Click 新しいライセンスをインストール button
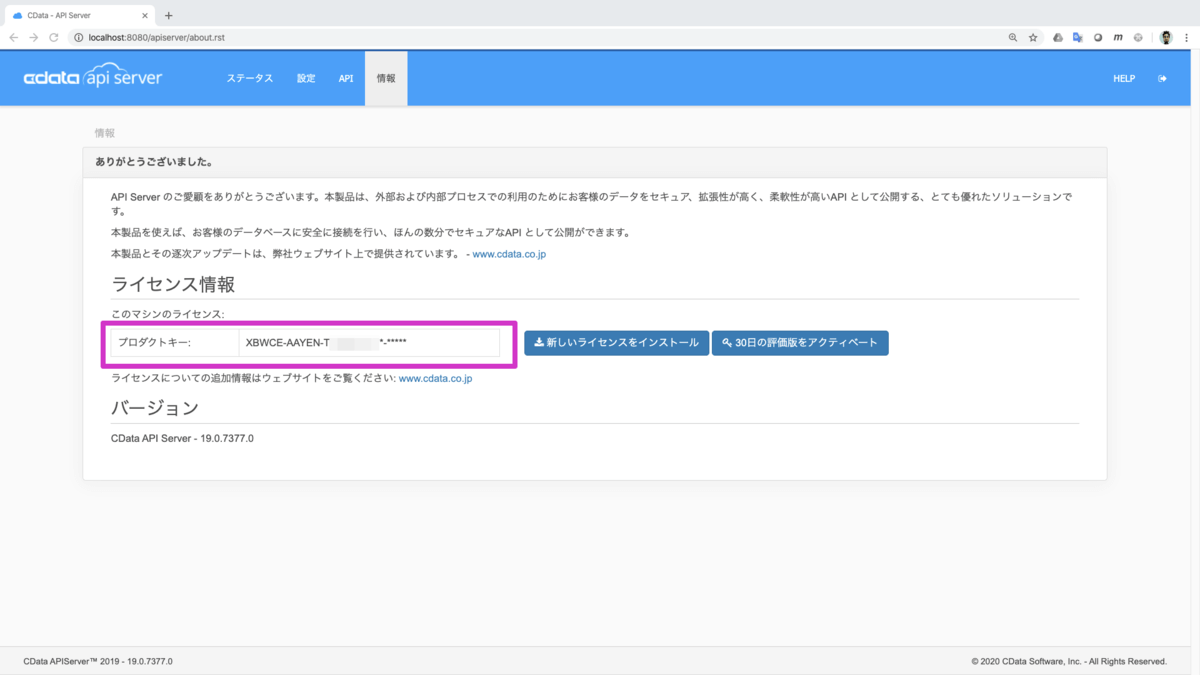1200x675 pixels. click(x=617, y=343)
